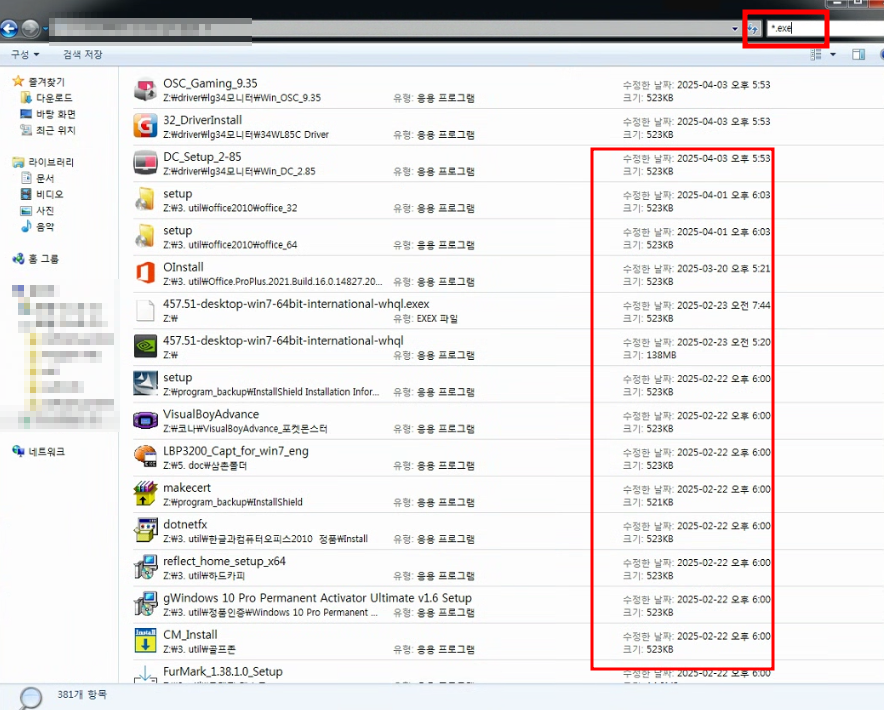Select the setup icon for office_32

[145, 200]
